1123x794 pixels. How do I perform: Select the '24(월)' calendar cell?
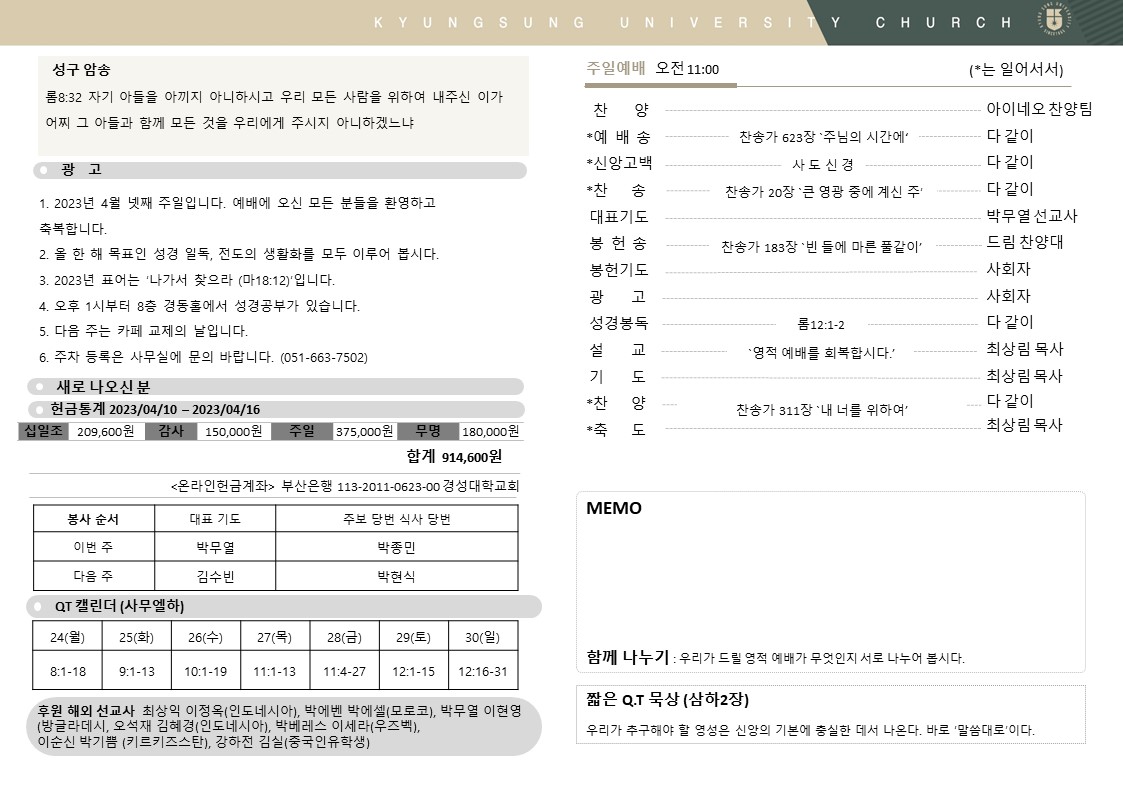pyautogui.click(x=67, y=636)
